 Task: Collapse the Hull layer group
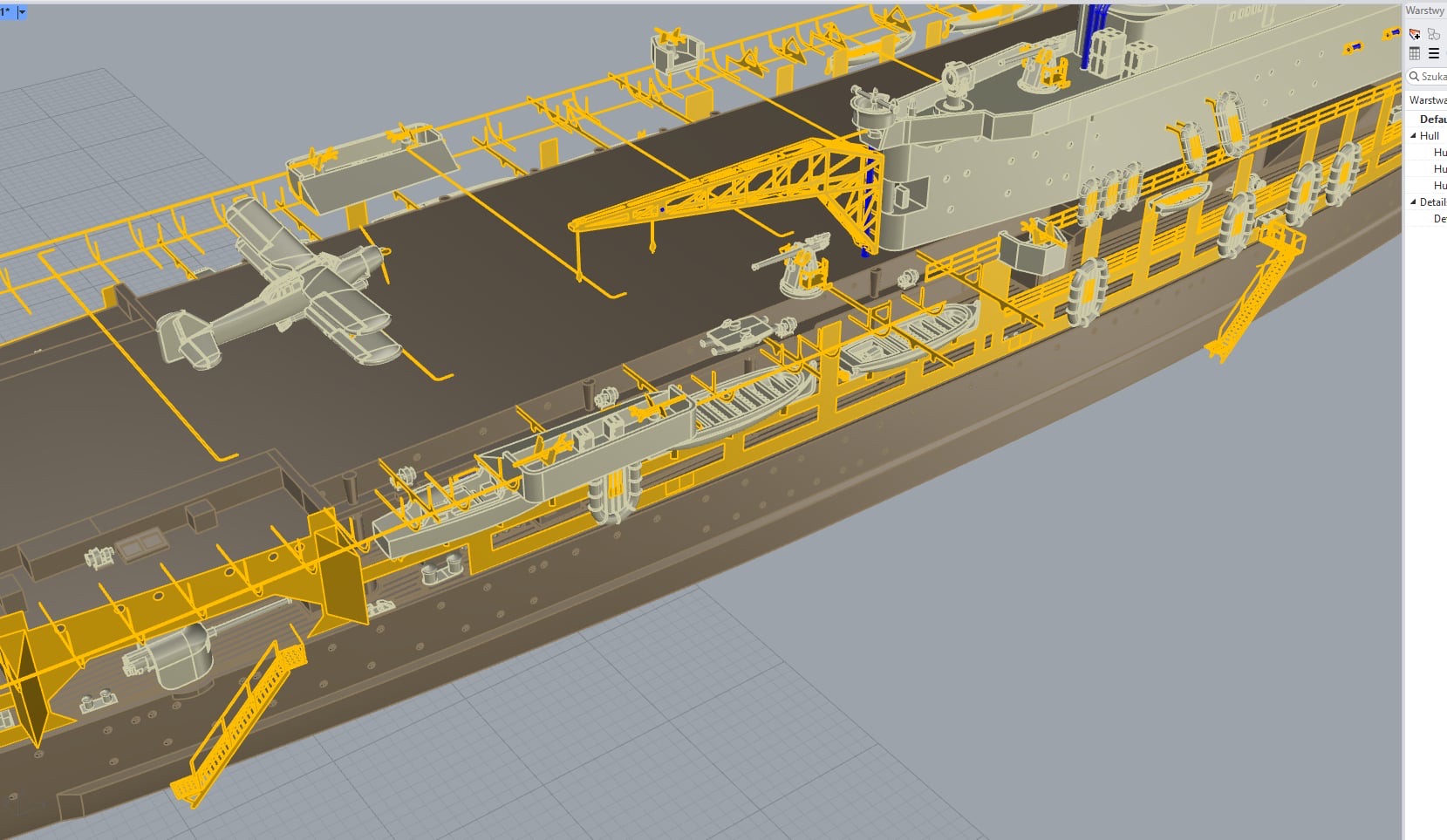(x=1413, y=135)
